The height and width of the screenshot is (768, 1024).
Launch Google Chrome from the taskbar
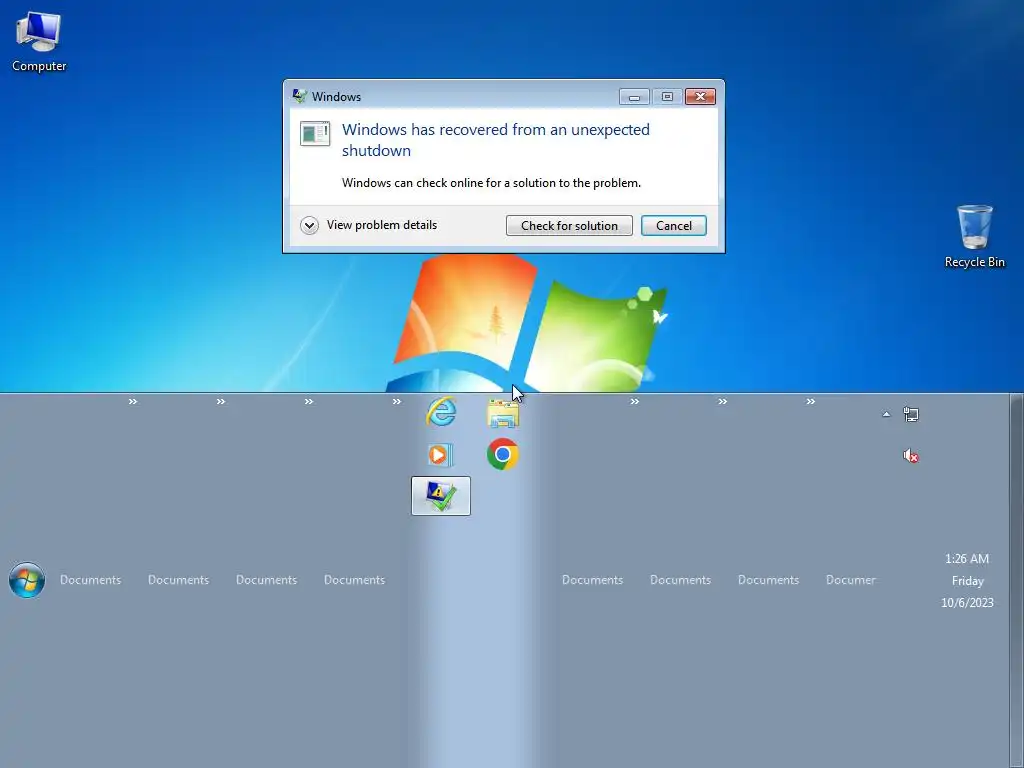(503, 454)
